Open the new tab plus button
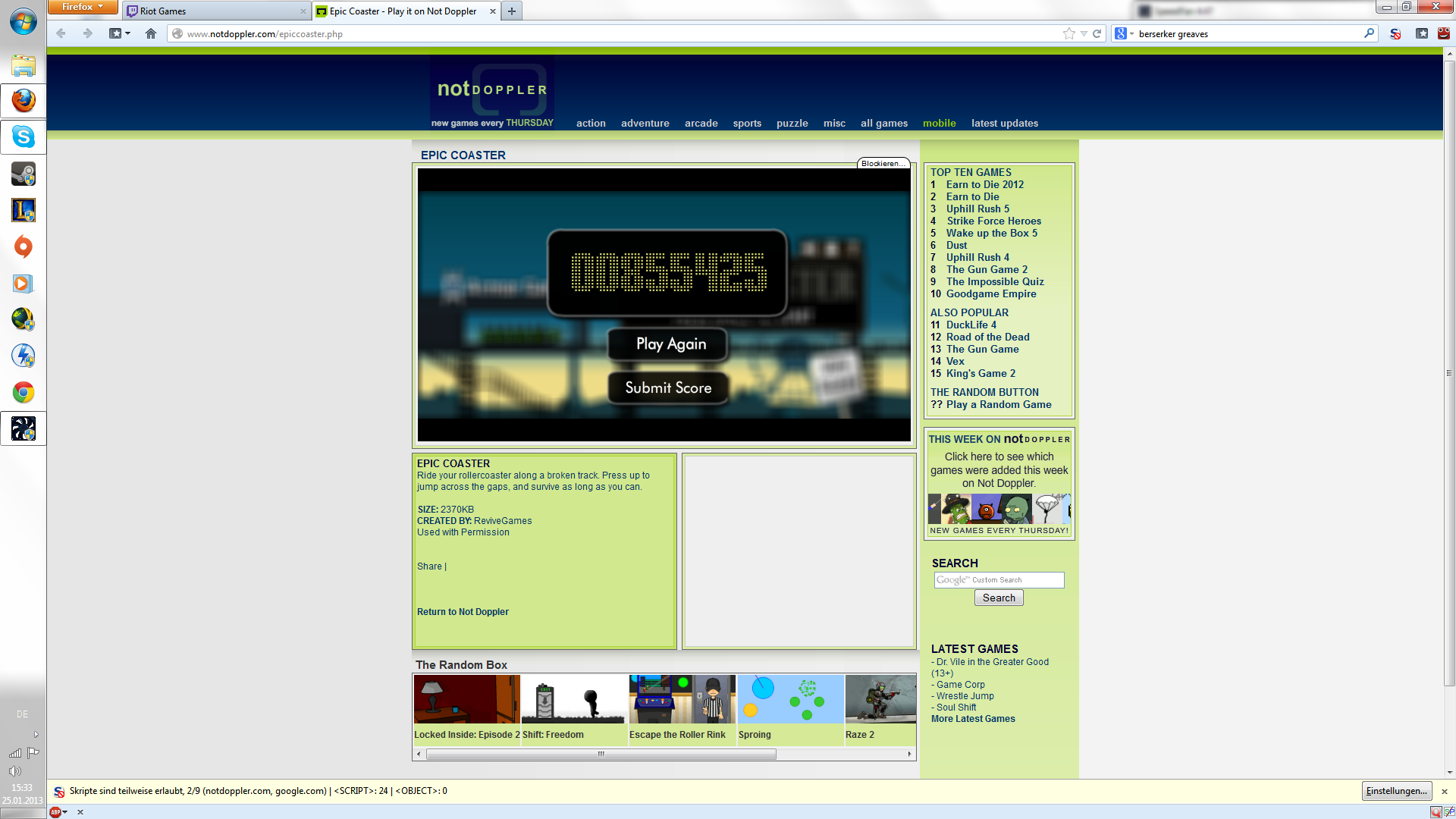The height and width of the screenshot is (819, 1456). tap(512, 11)
